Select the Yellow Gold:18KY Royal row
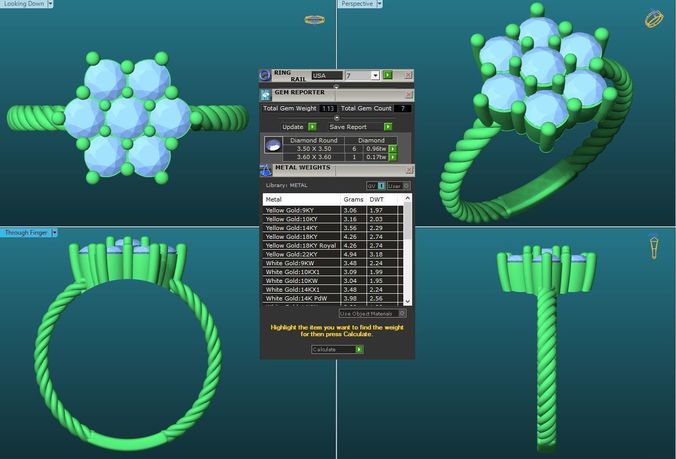676x459 pixels. (x=333, y=246)
